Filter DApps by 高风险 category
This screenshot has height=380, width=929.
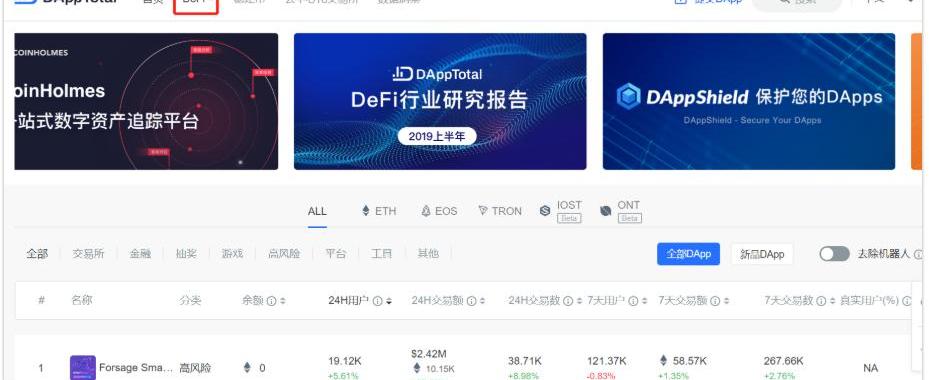coord(284,254)
